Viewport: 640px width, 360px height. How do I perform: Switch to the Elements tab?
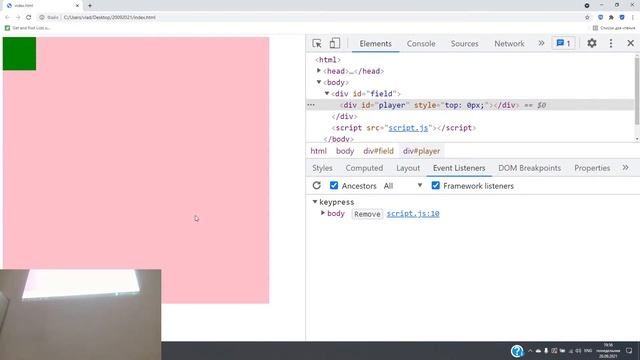[x=376, y=43]
